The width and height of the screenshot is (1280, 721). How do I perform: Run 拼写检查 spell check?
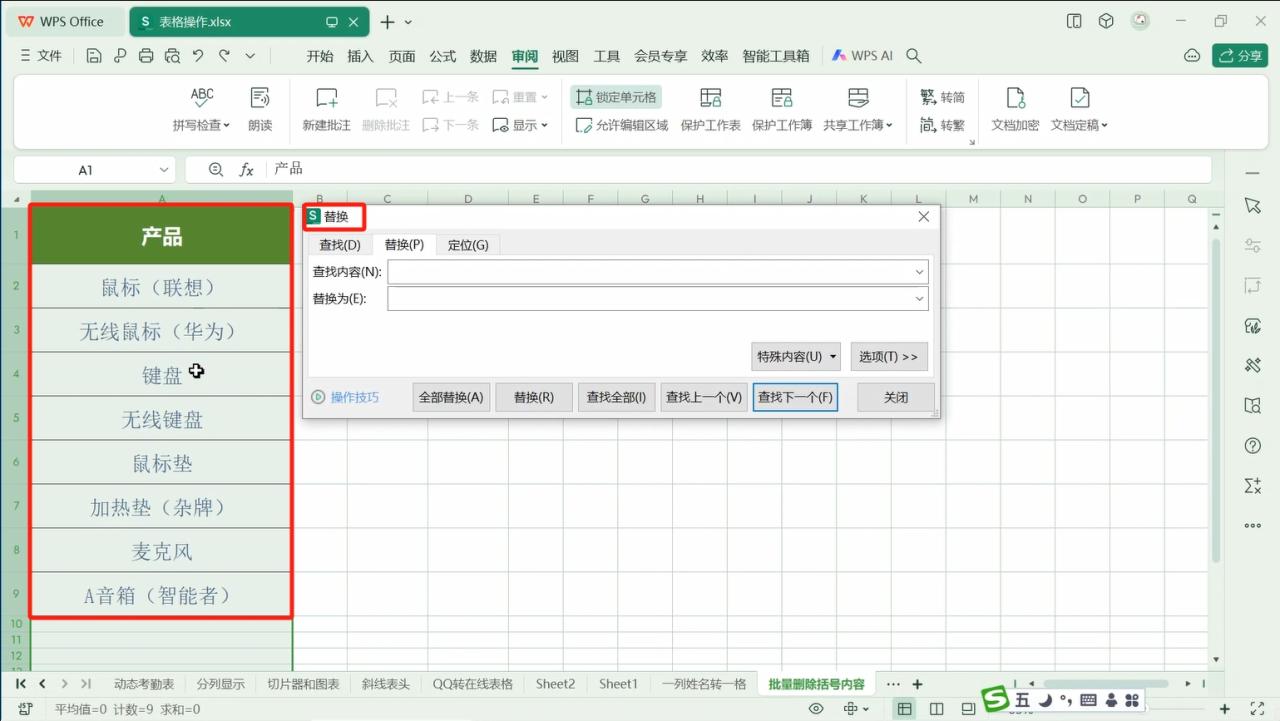coord(201,110)
